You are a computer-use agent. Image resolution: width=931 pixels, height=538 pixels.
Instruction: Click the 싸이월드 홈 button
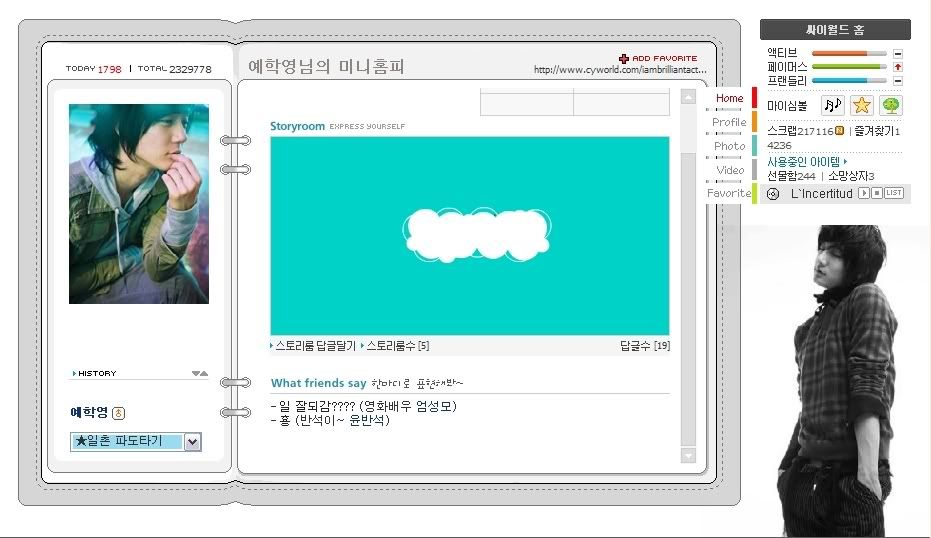(835, 30)
